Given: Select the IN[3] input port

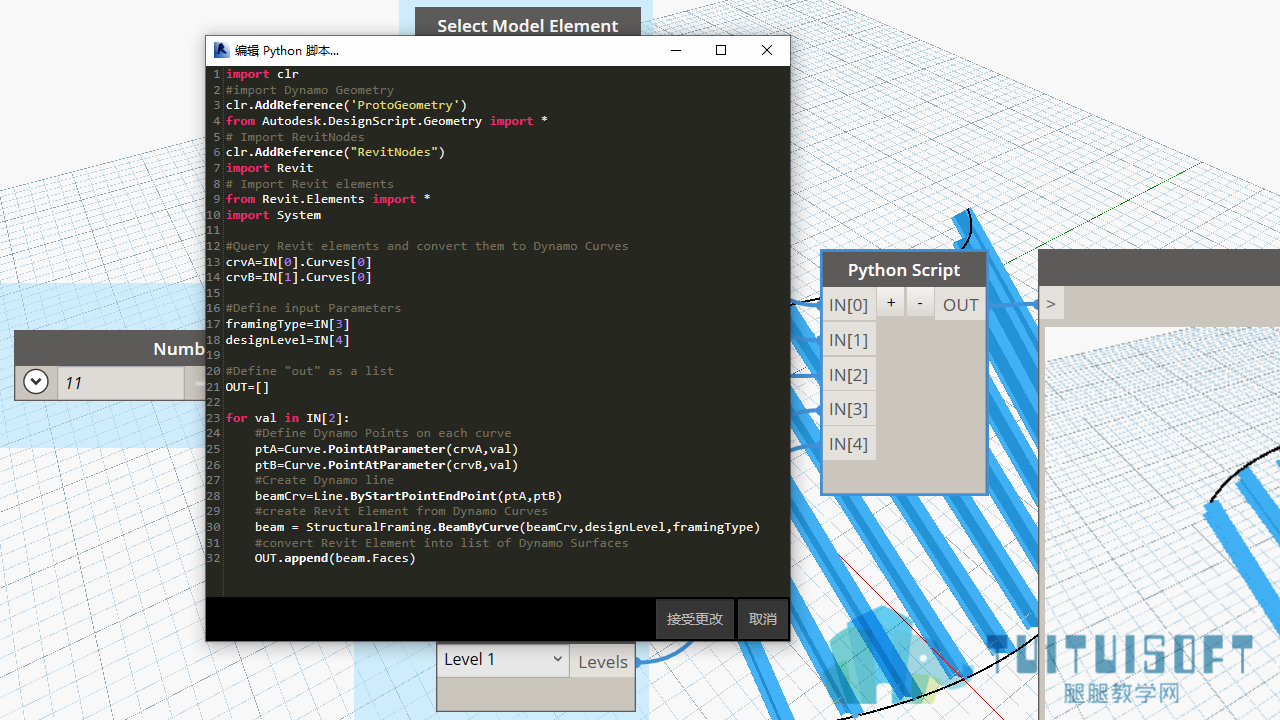Looking at the screenshot, I should pos(849,409).
